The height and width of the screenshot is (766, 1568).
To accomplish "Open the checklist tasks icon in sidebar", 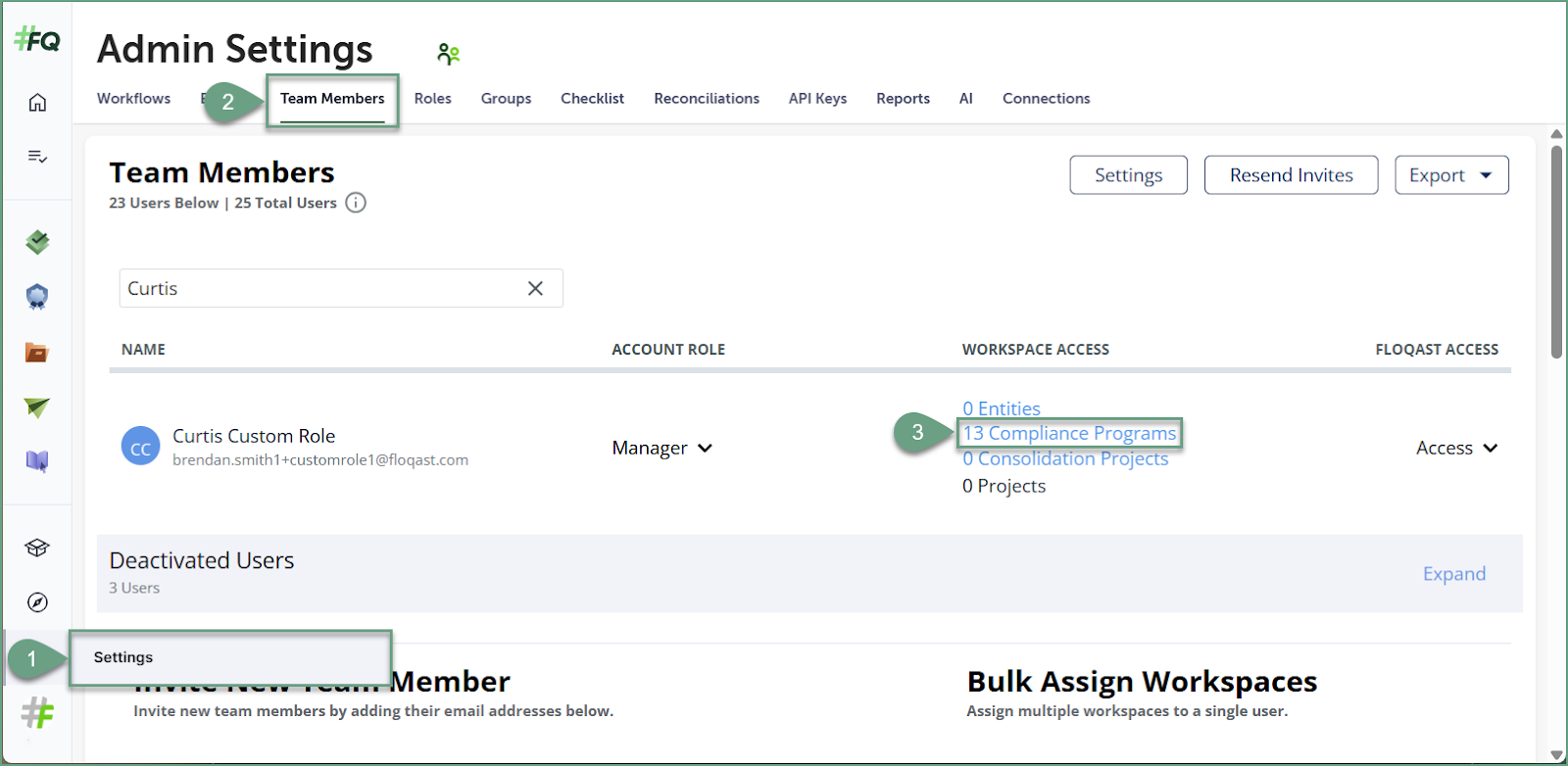I will 37,157.
